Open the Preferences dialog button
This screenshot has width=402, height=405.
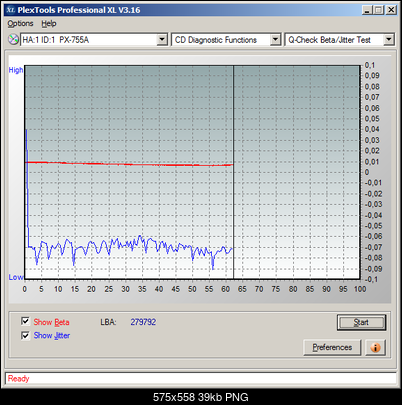(x=332, y=347)
